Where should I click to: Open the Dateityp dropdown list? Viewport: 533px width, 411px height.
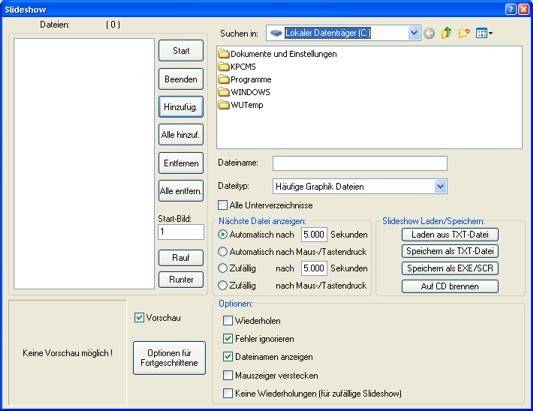coord(440,186)
